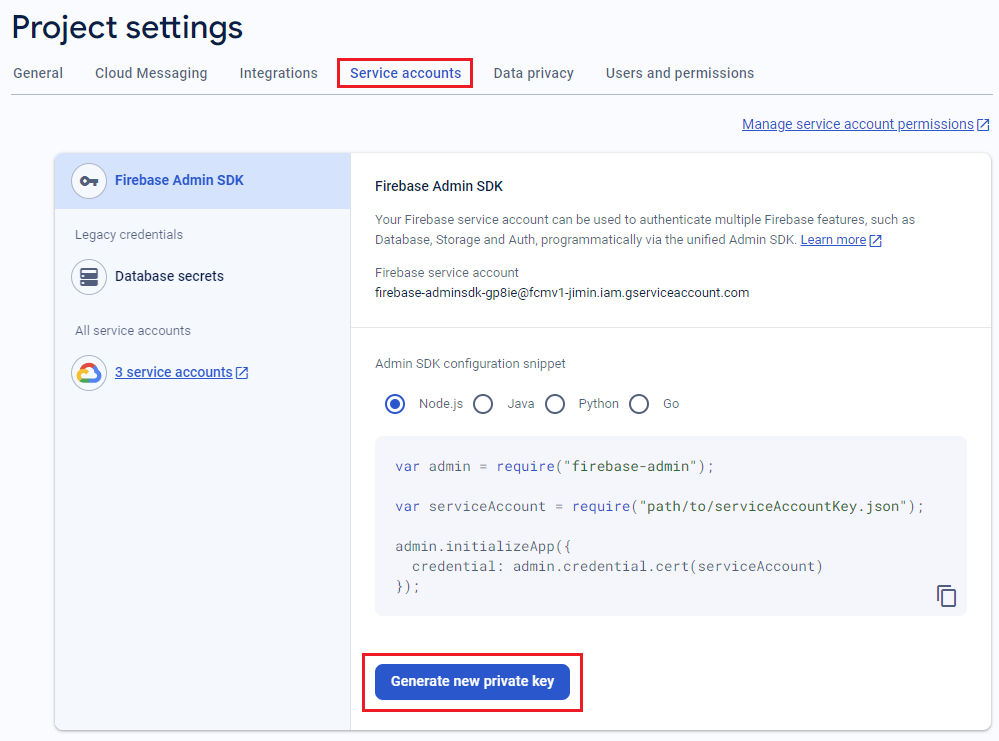
Task: Click the Project settings heading
Action: pos(127,28)
